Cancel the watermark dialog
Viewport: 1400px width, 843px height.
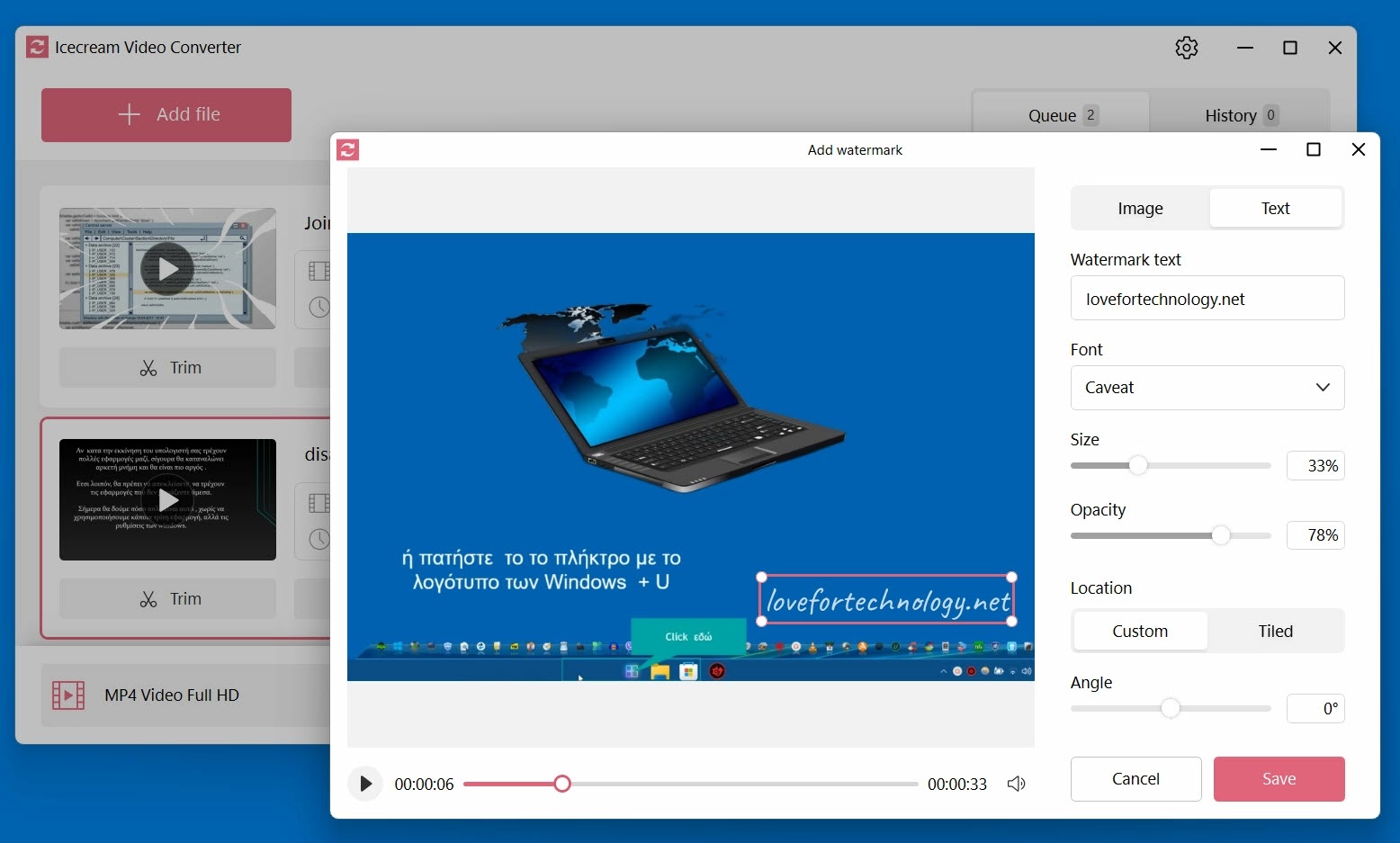click(x=1136, y=779)
